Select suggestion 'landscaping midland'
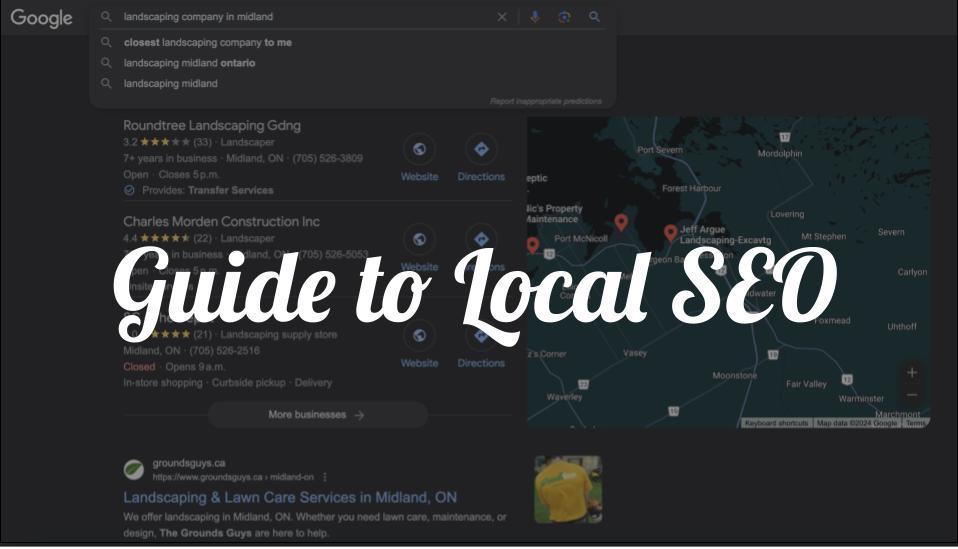Viewport: 958px width, 549px height. pos(170,84)
